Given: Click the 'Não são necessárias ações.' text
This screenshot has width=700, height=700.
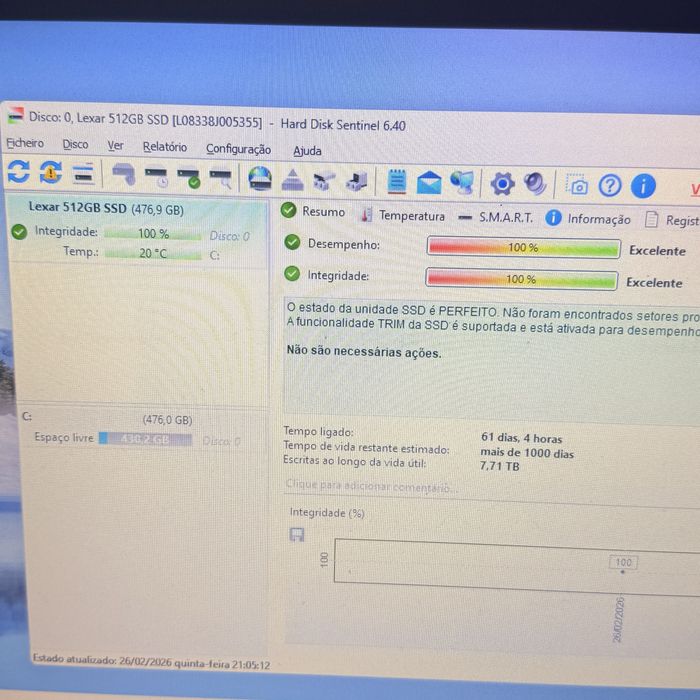Looking at the screenshot, I should [364, 351].
